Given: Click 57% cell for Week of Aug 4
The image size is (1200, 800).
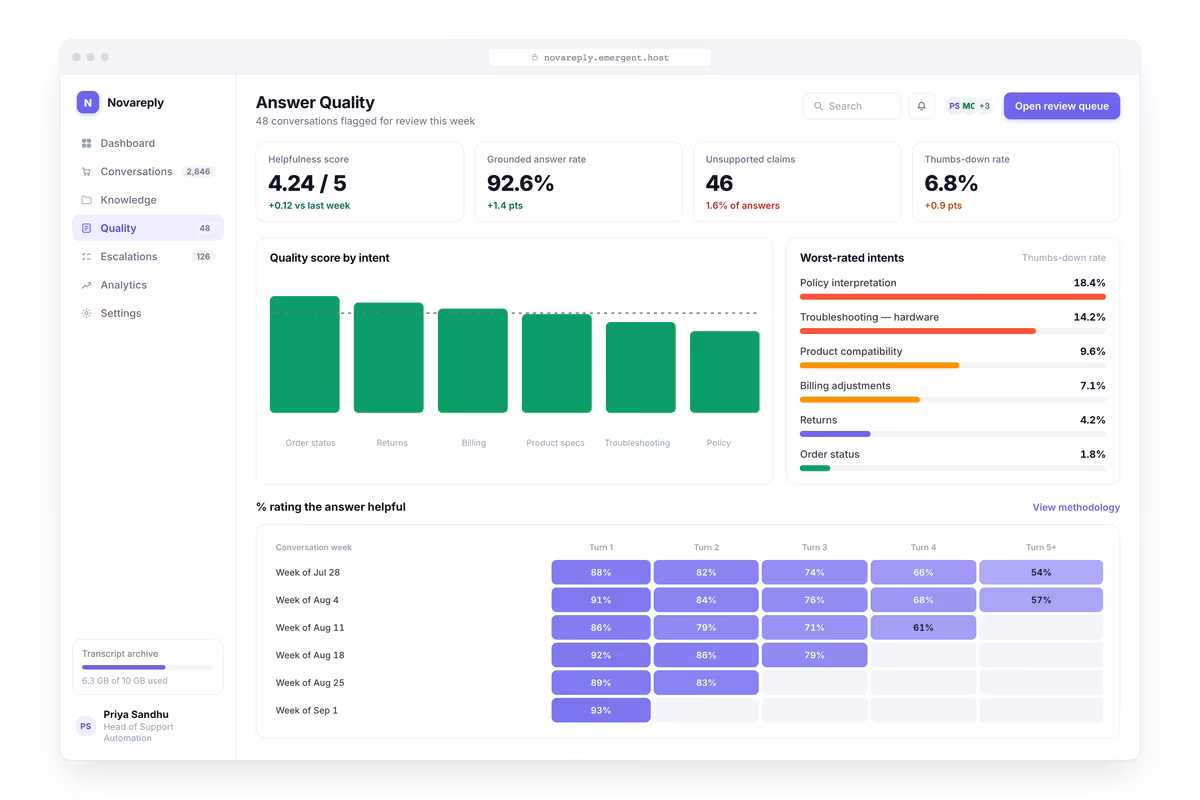Looking at the screenshot, I should click(1041, 600).
